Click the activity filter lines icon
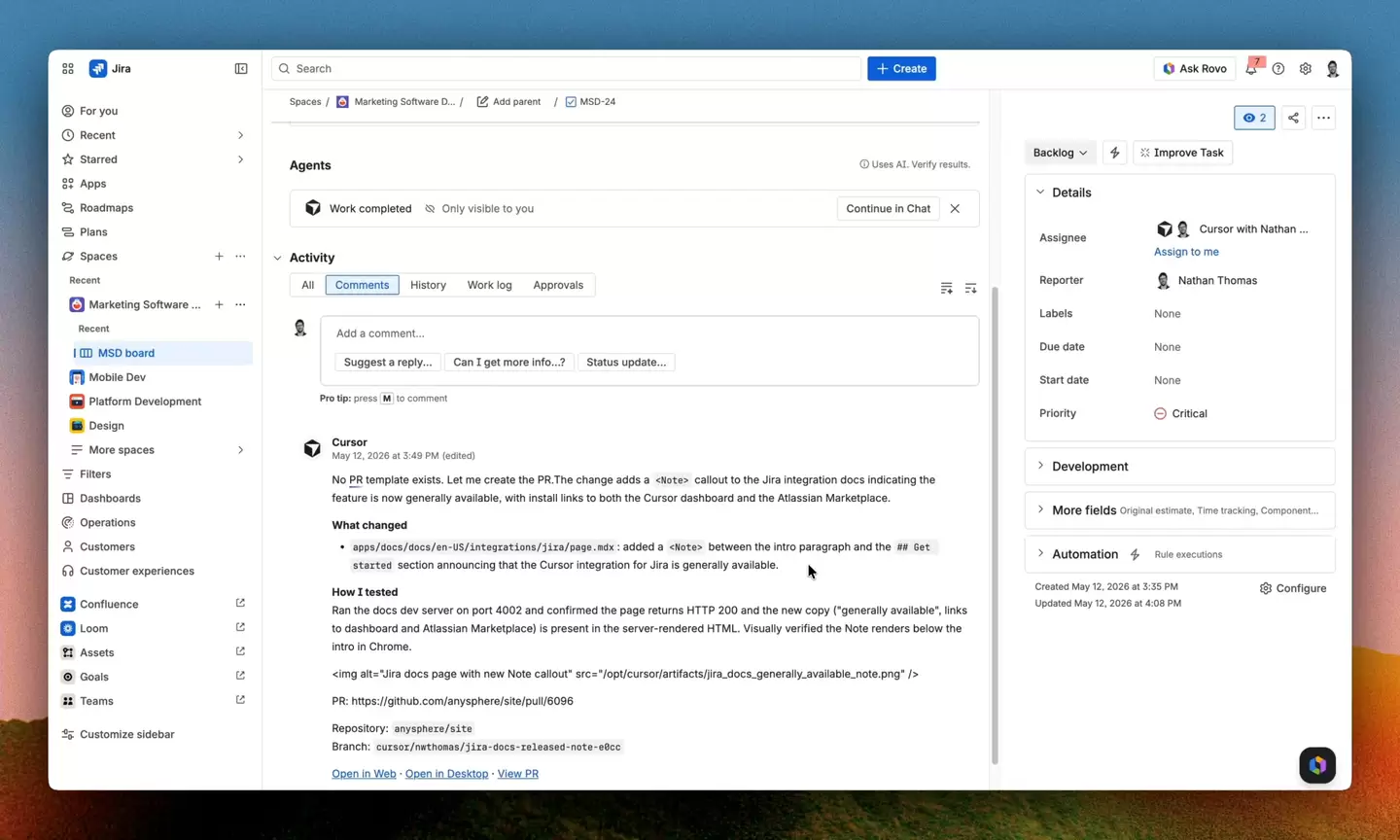This screenshot has height=840, width=1400. pyautogui.click(x=946, y=288)
